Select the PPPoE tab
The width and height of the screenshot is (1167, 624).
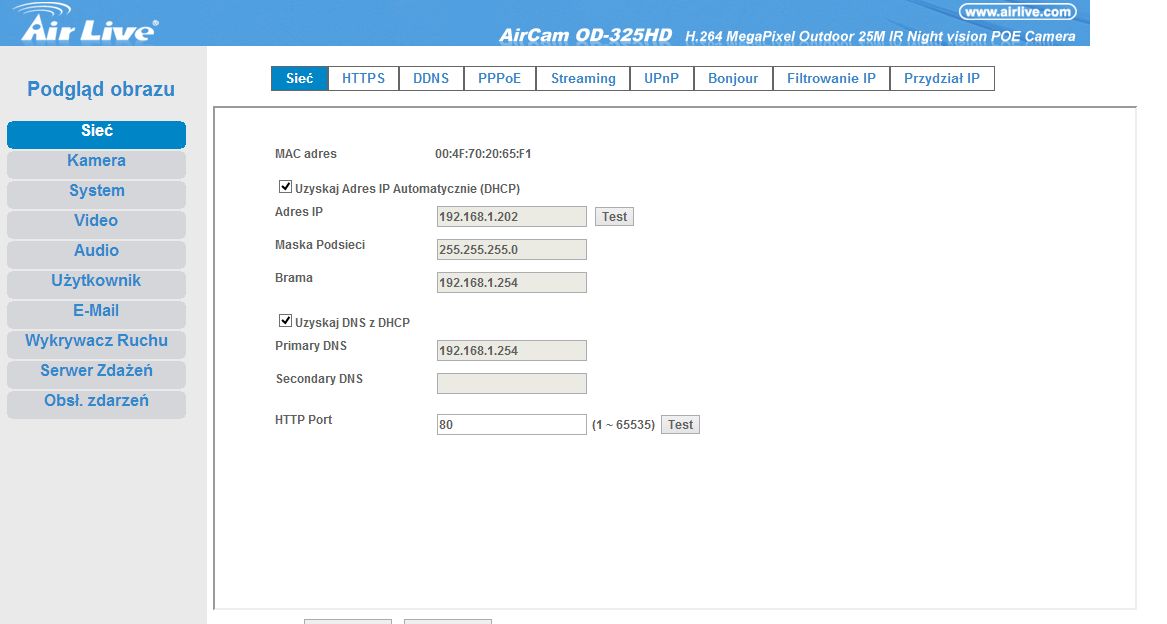pyautogui.click(x=499, y=79)
